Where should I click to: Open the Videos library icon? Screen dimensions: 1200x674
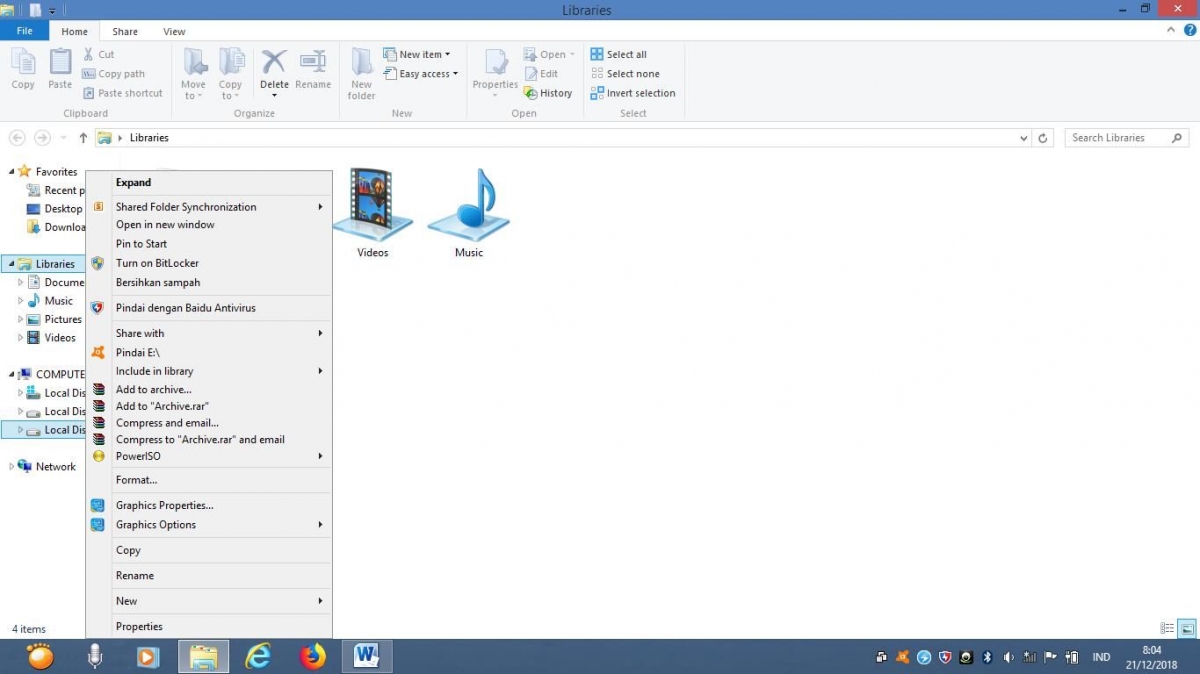pyautogui.click(x=372, y=208)
